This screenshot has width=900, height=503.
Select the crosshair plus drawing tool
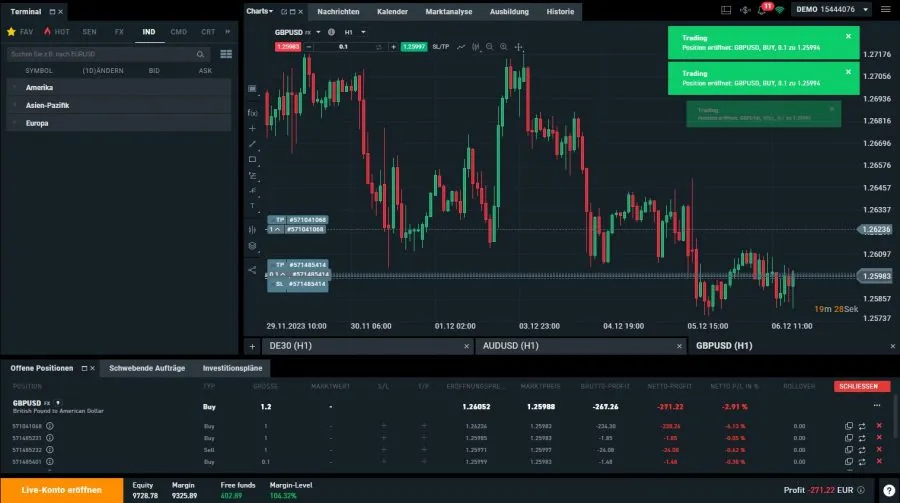tap(252, 129)
